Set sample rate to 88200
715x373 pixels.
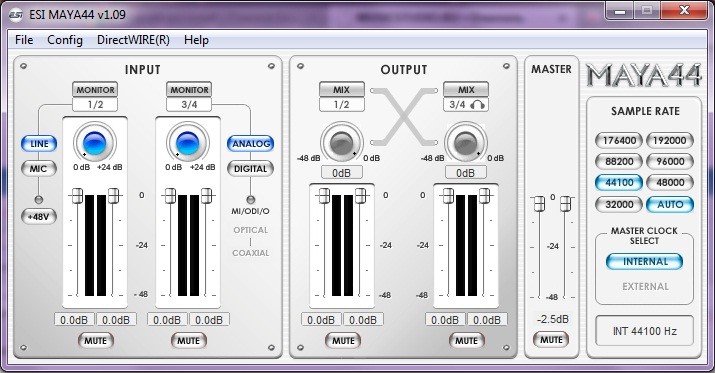coord(619,161)
